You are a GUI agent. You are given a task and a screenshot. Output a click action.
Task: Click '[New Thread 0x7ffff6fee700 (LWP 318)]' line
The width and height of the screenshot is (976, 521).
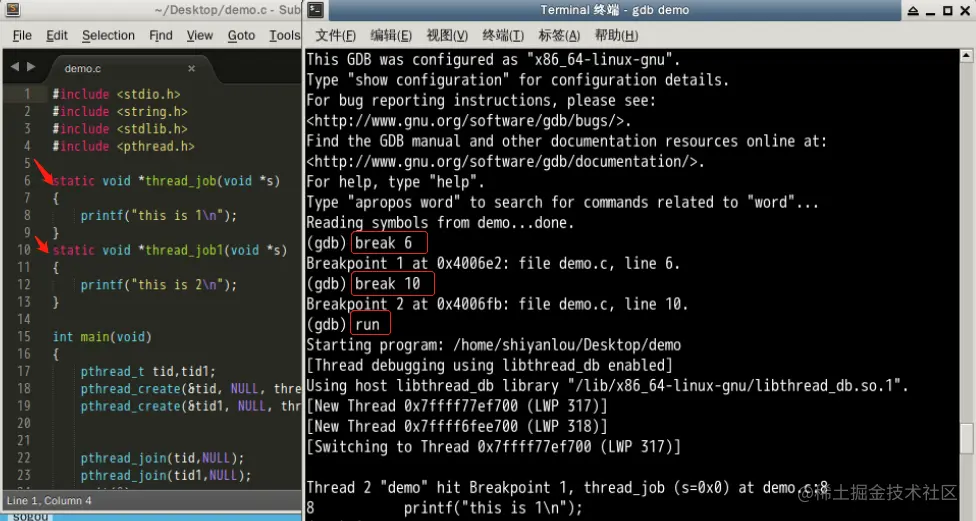click(x=457, y=426)
